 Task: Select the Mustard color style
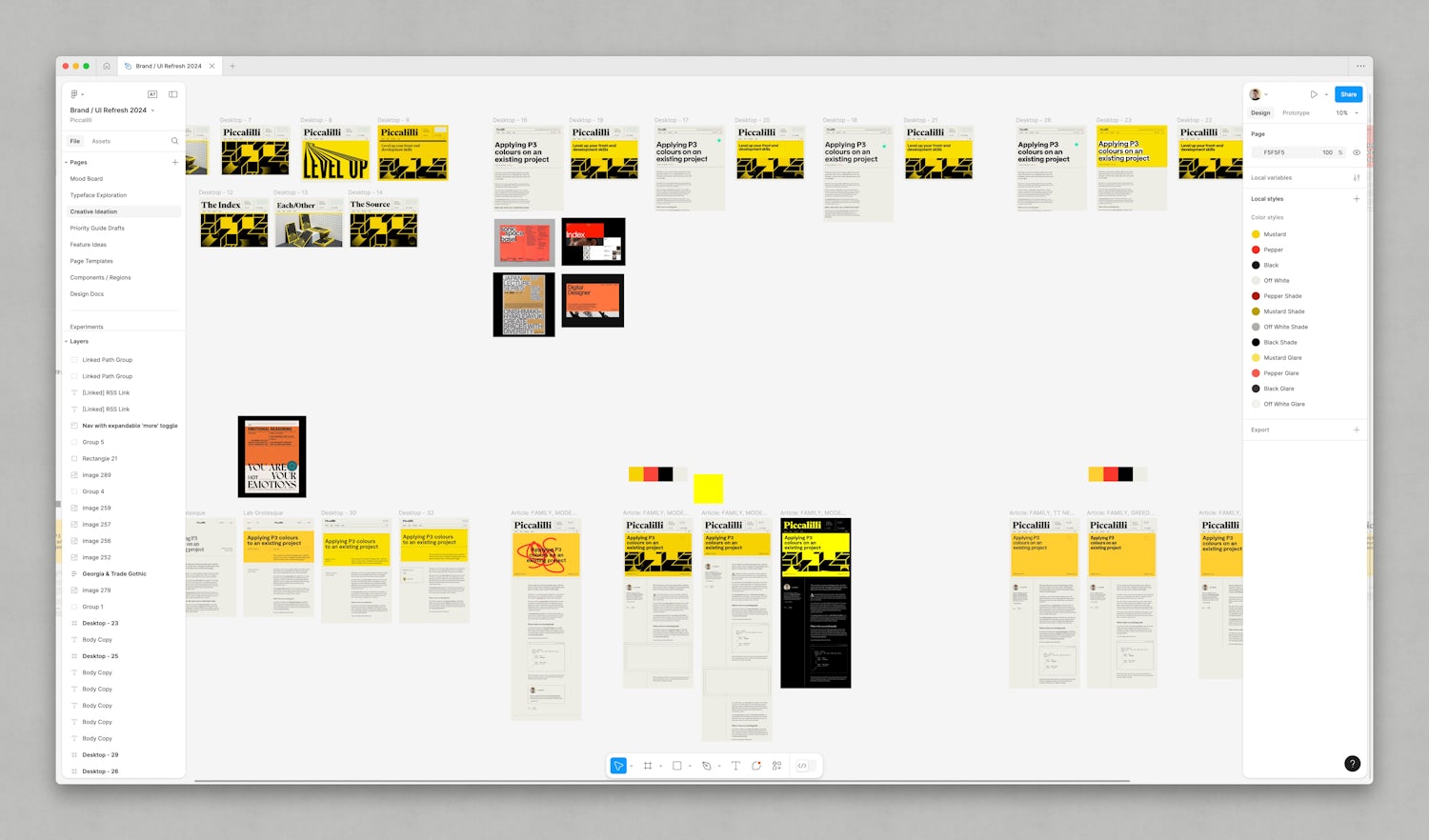[1274, 234]
